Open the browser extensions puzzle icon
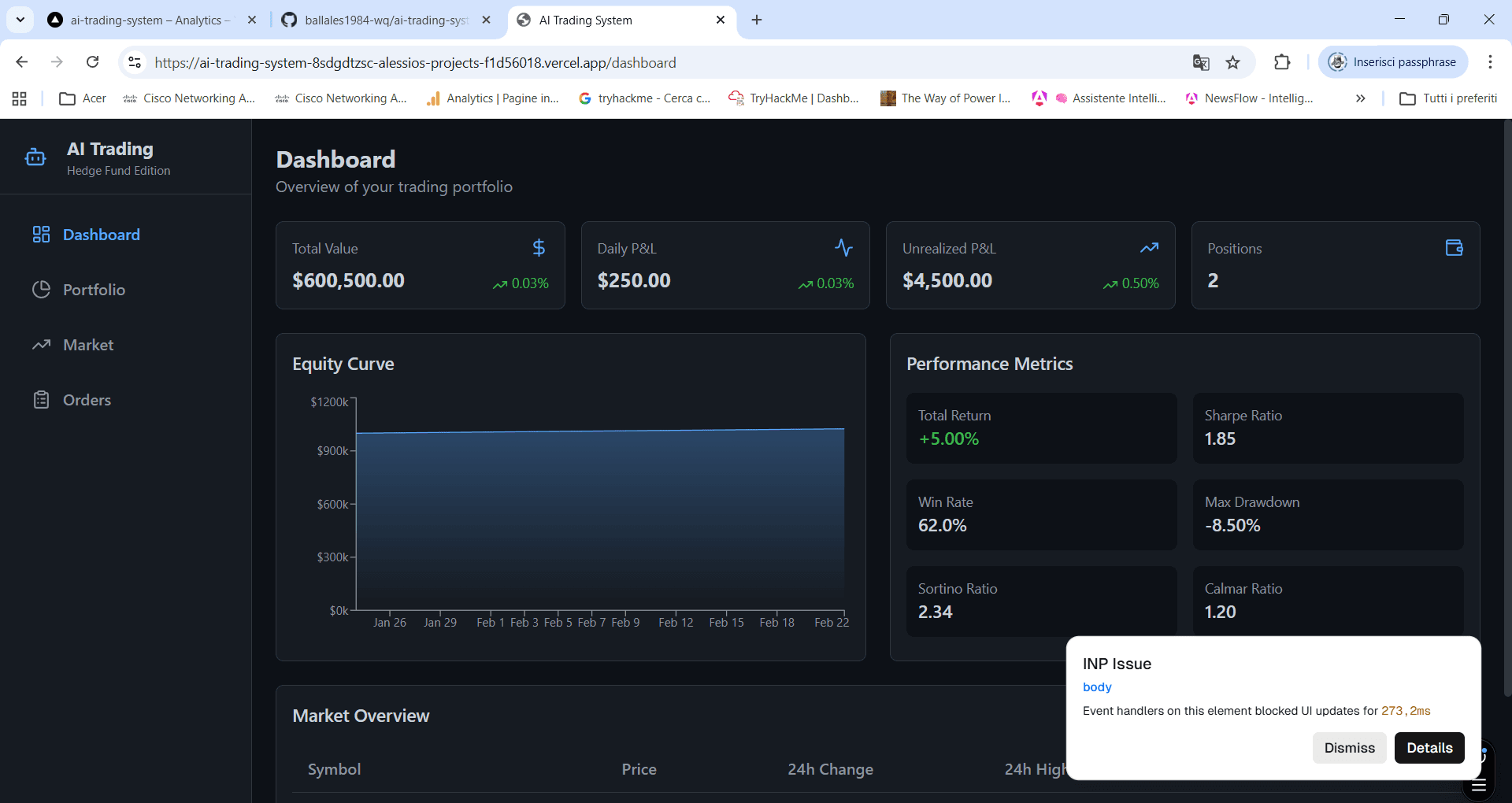This screenshot has width=1512, height=803. tap(1283, 62)
